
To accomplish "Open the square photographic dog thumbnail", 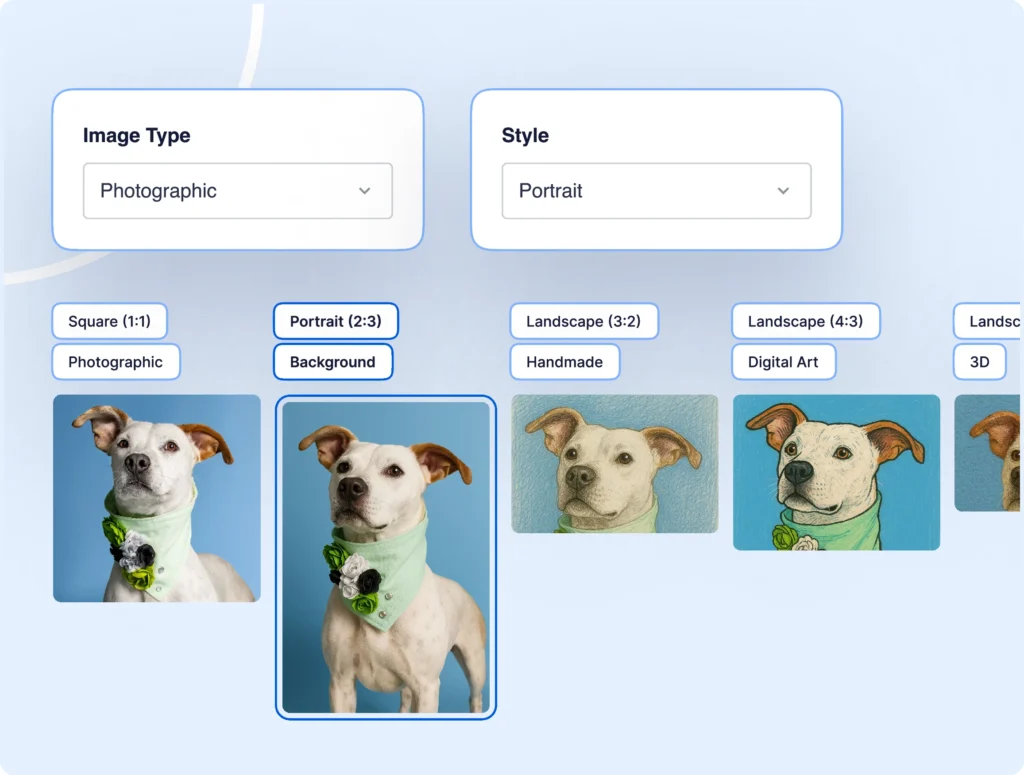I will click(x=156, y=498).
